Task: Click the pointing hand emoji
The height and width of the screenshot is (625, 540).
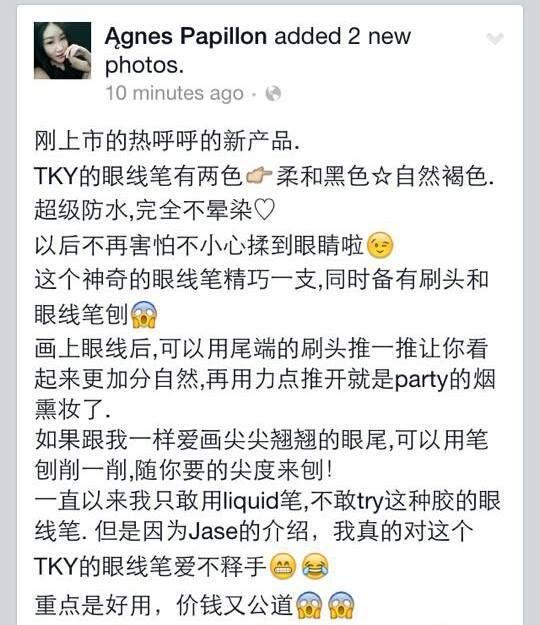Action: coord(259,176)
